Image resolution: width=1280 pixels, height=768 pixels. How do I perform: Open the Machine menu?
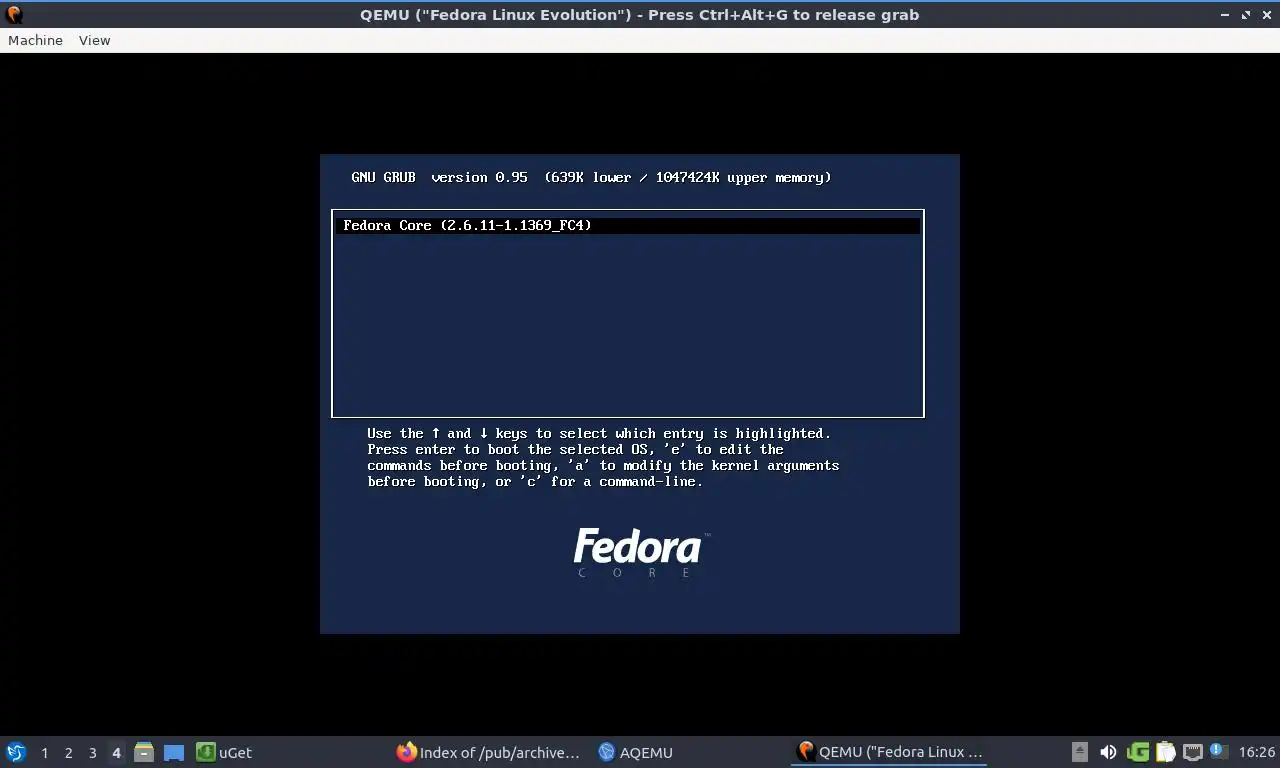point(35,40)
